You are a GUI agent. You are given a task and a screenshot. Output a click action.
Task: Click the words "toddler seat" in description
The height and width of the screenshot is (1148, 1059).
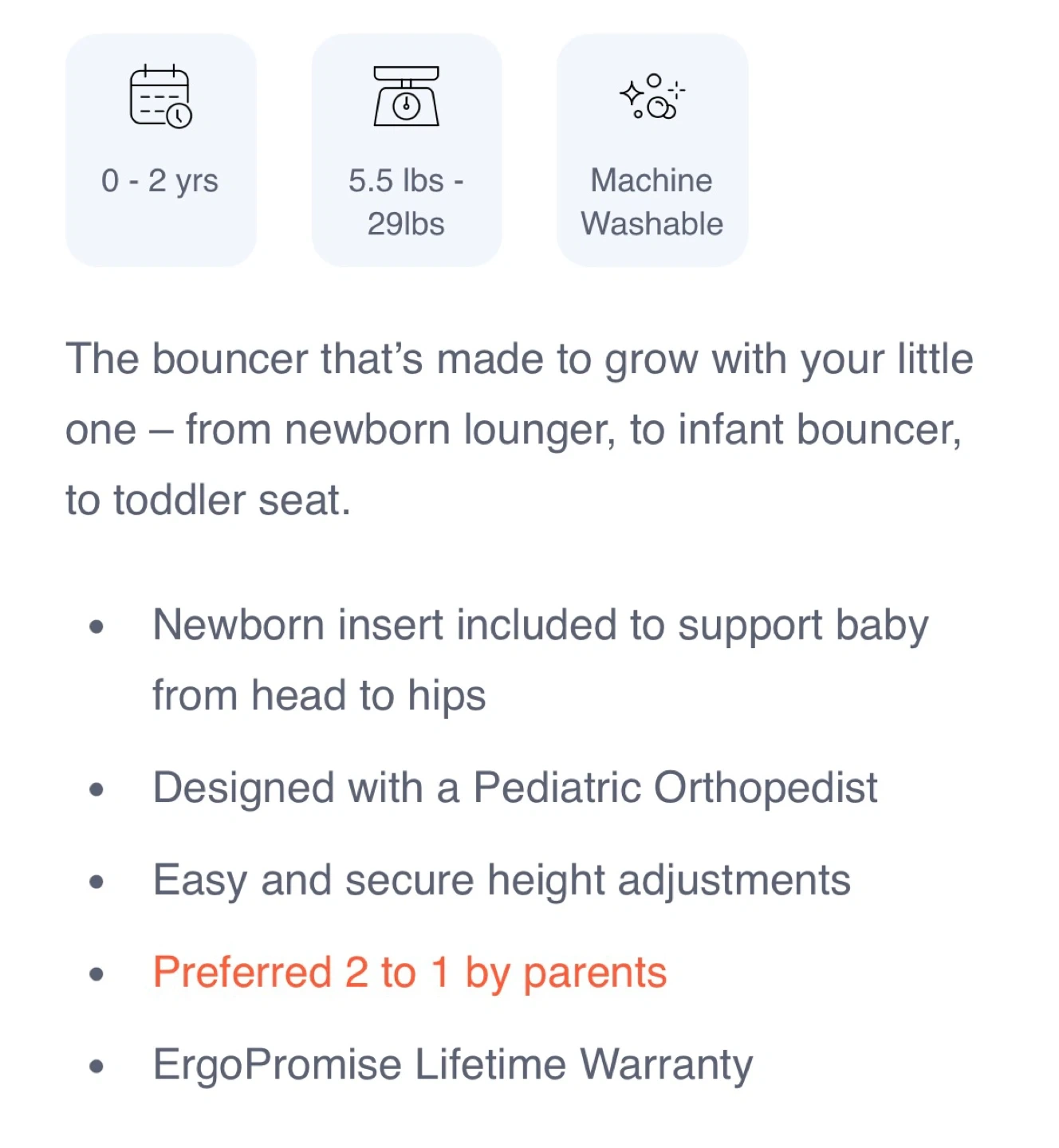click(x=231, y=501)
